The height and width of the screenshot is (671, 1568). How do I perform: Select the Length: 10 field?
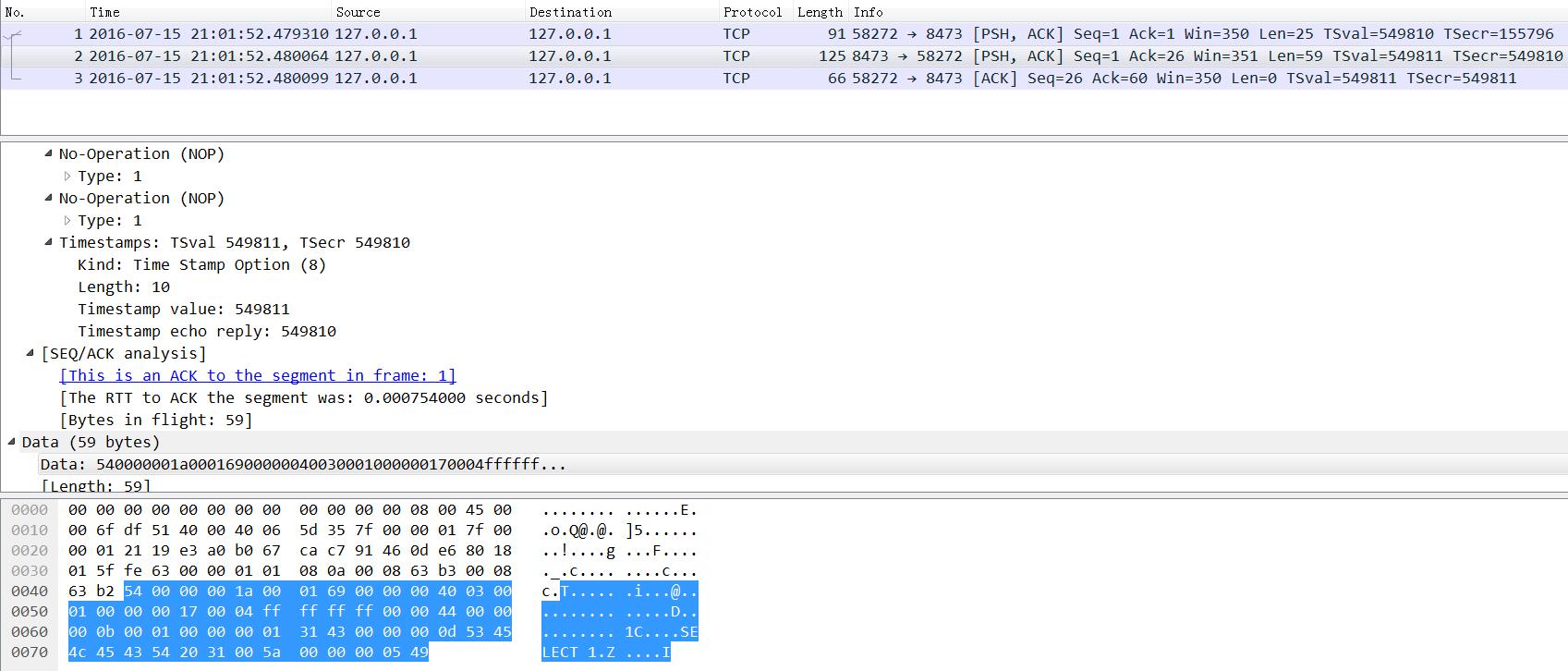(124, 287)
